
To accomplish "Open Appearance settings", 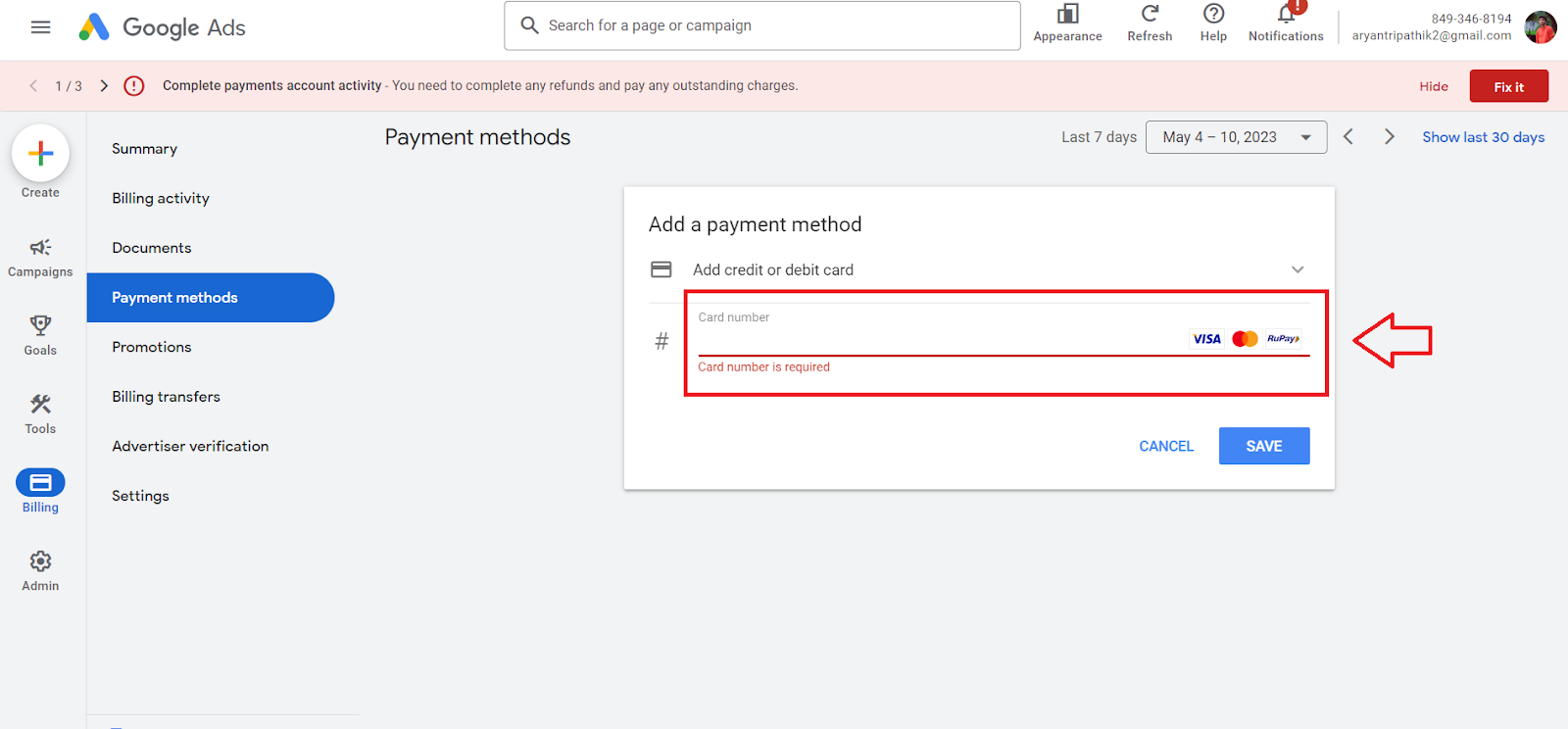I will 1067,24.
